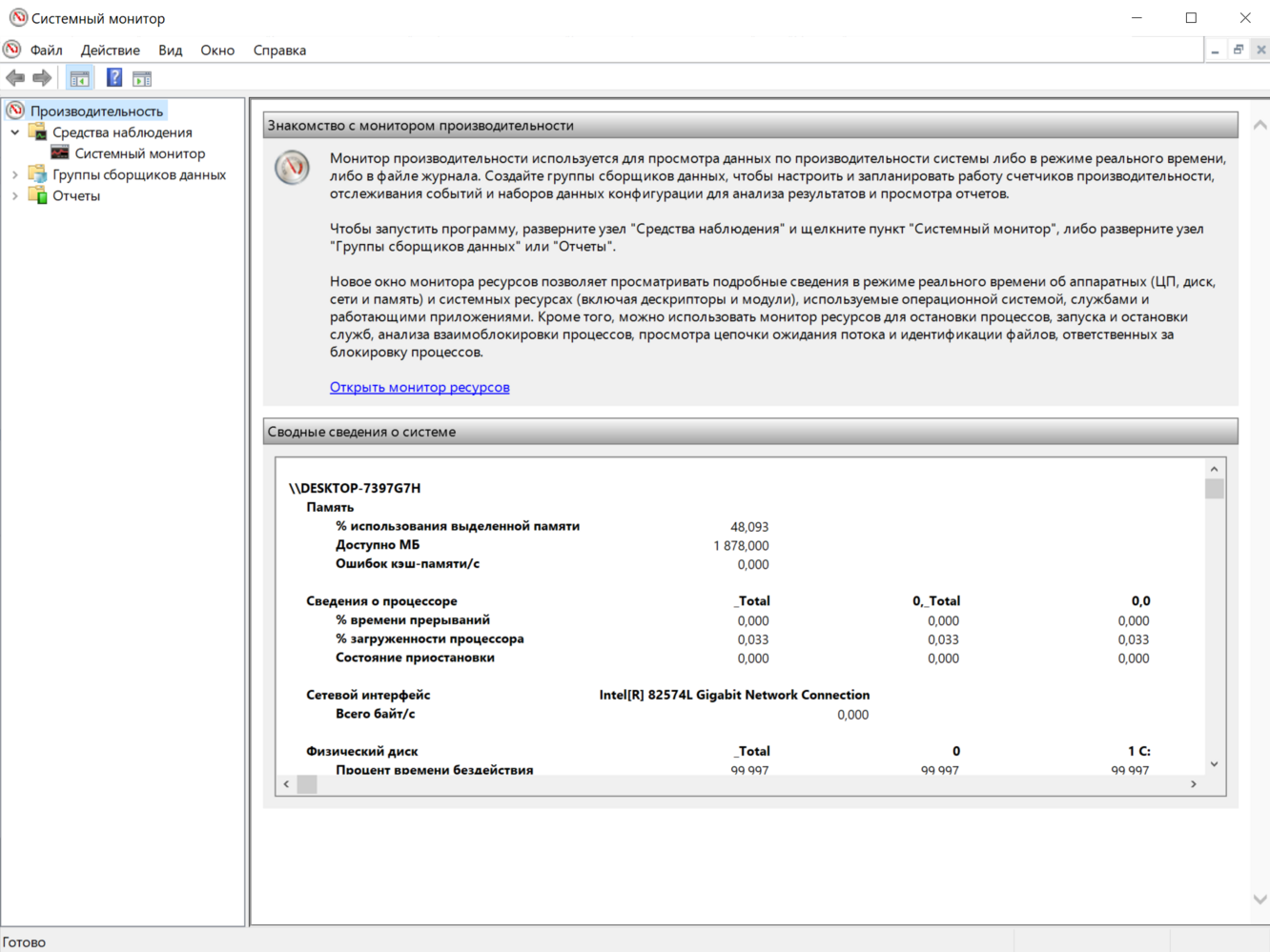The height and width of the screenshot is (952, 1270).
Task: Select the Производительность root node
Action: tap(95, 111)
